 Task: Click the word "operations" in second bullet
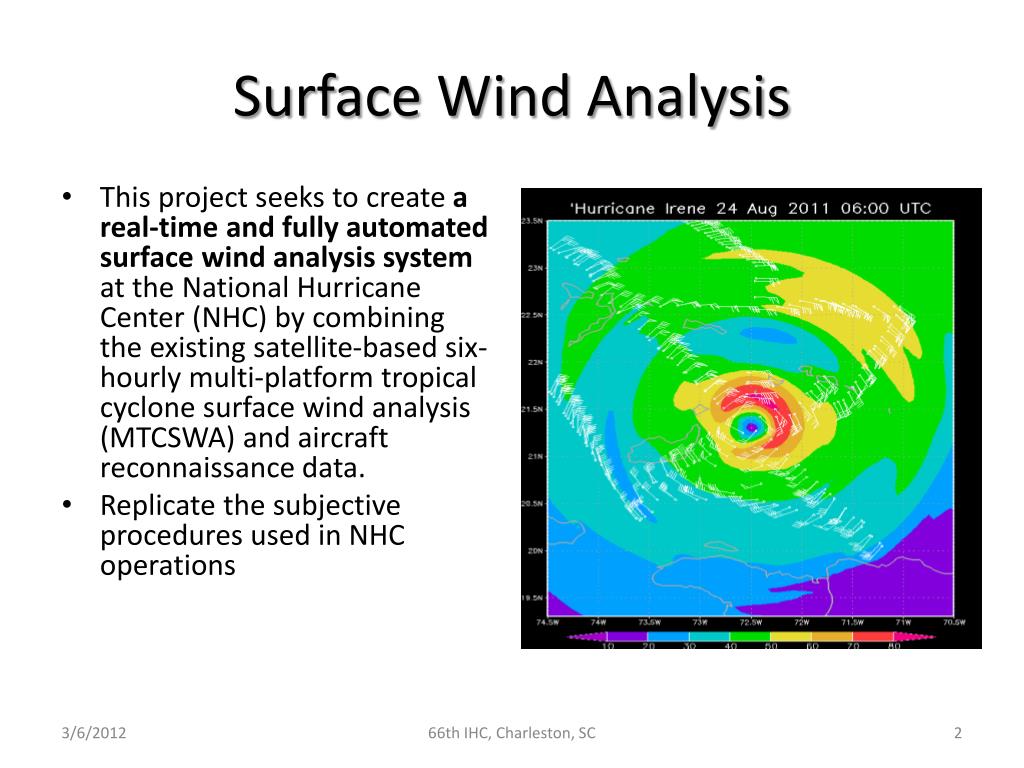pos(168,566)
